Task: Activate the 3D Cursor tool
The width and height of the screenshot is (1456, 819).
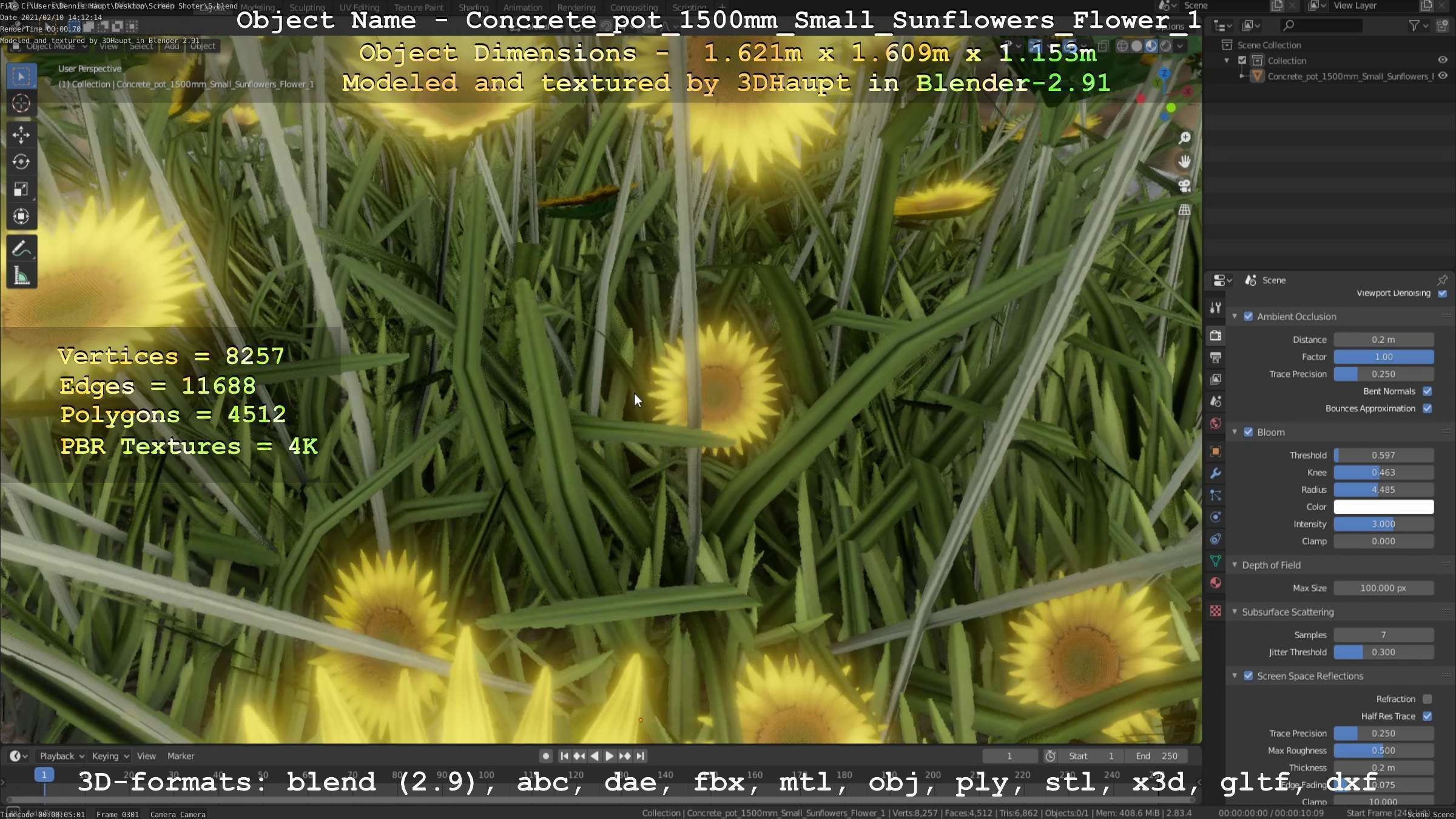Action: [21, 104]
